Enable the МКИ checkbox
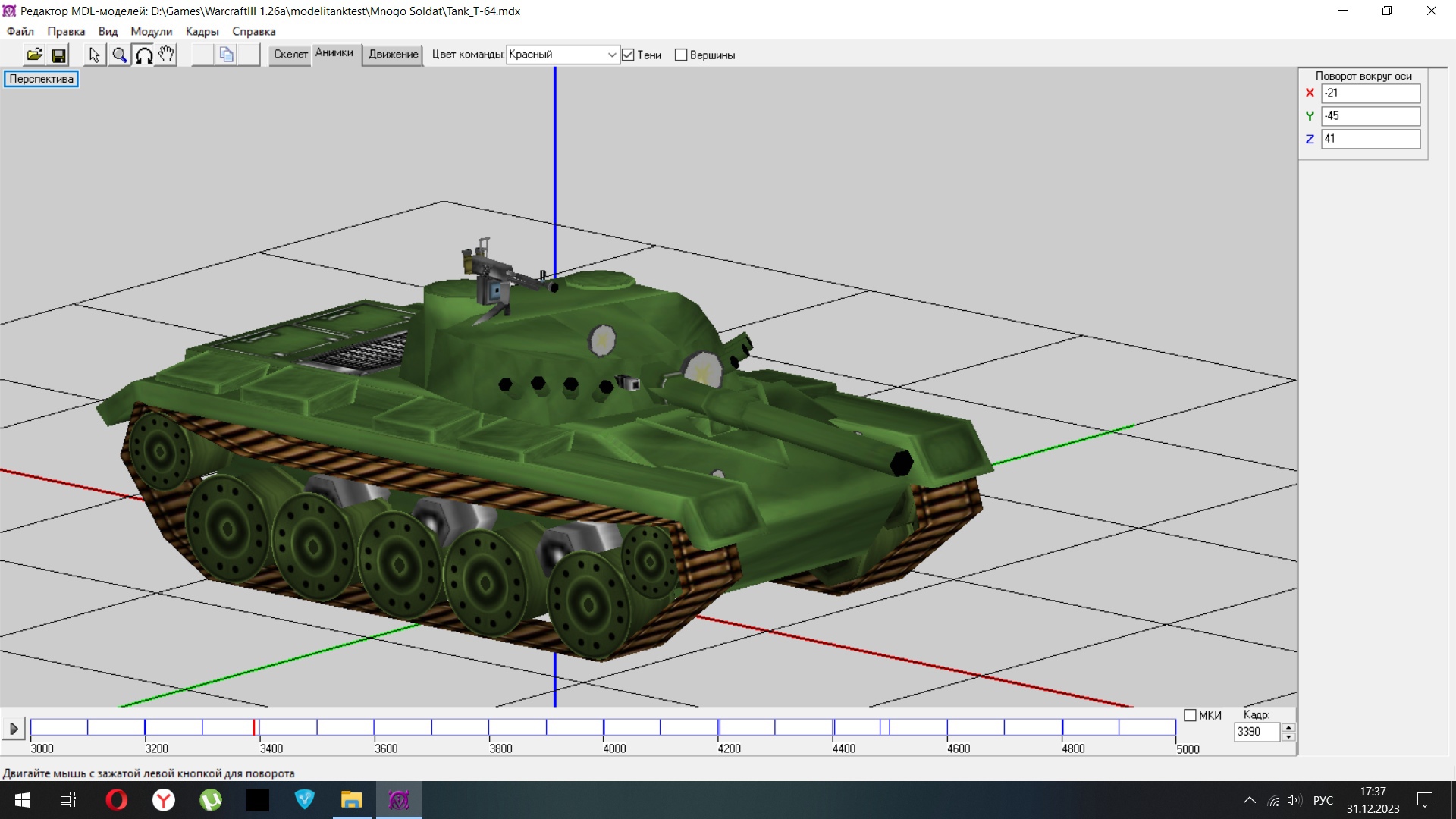 click(x=1190, y=715)
